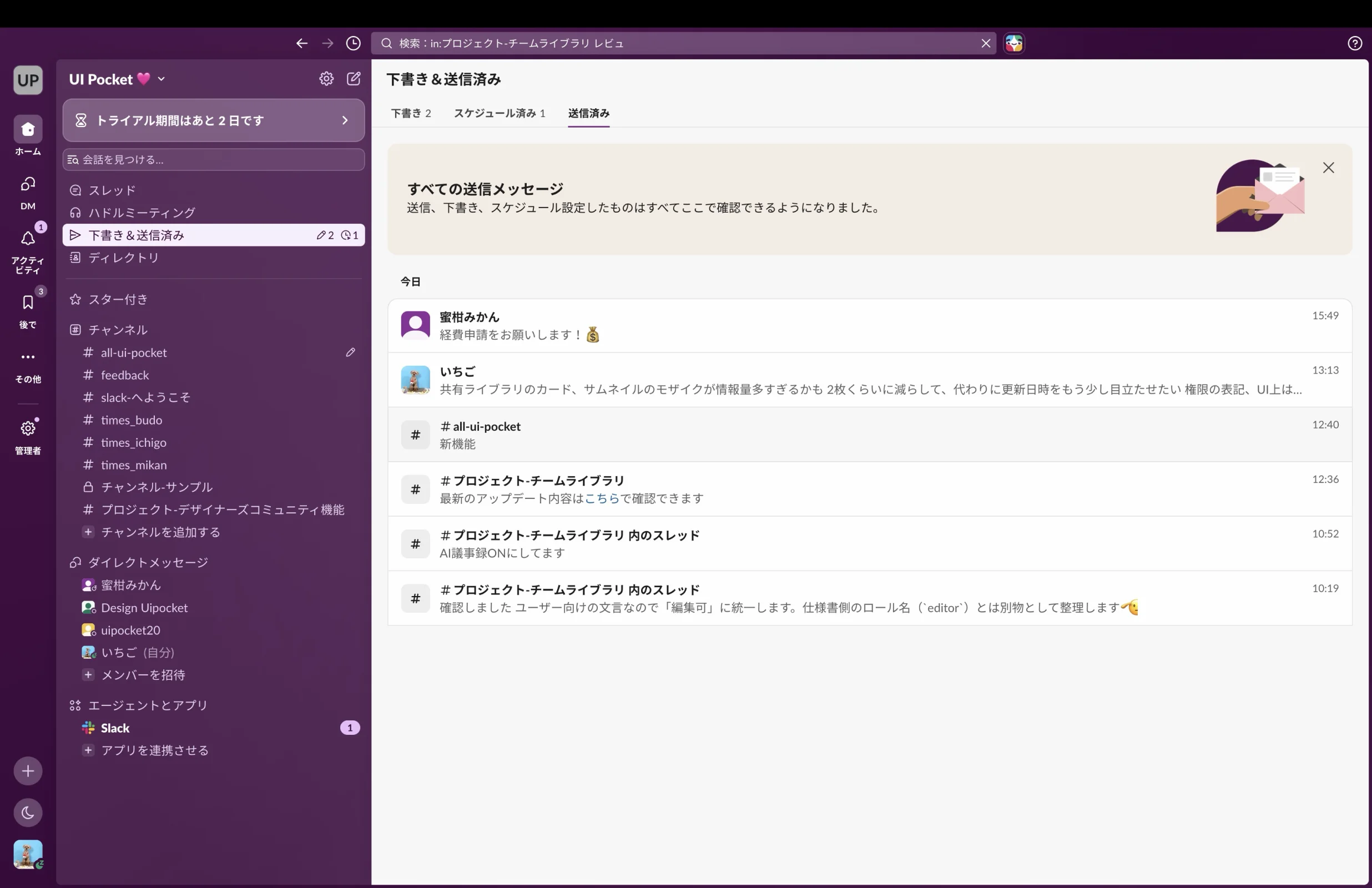Click メンバーを招待
Screen dimensions: 1372x888
(x=213, y=675)
